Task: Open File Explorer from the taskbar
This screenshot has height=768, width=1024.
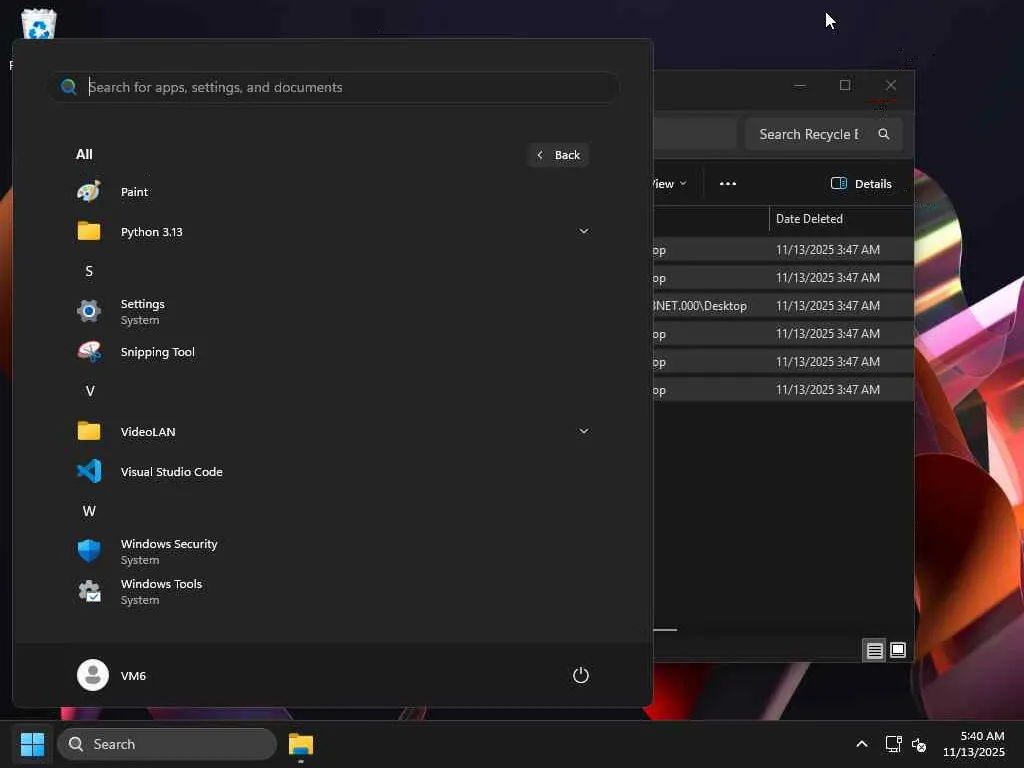Action: tap(301, 744)
